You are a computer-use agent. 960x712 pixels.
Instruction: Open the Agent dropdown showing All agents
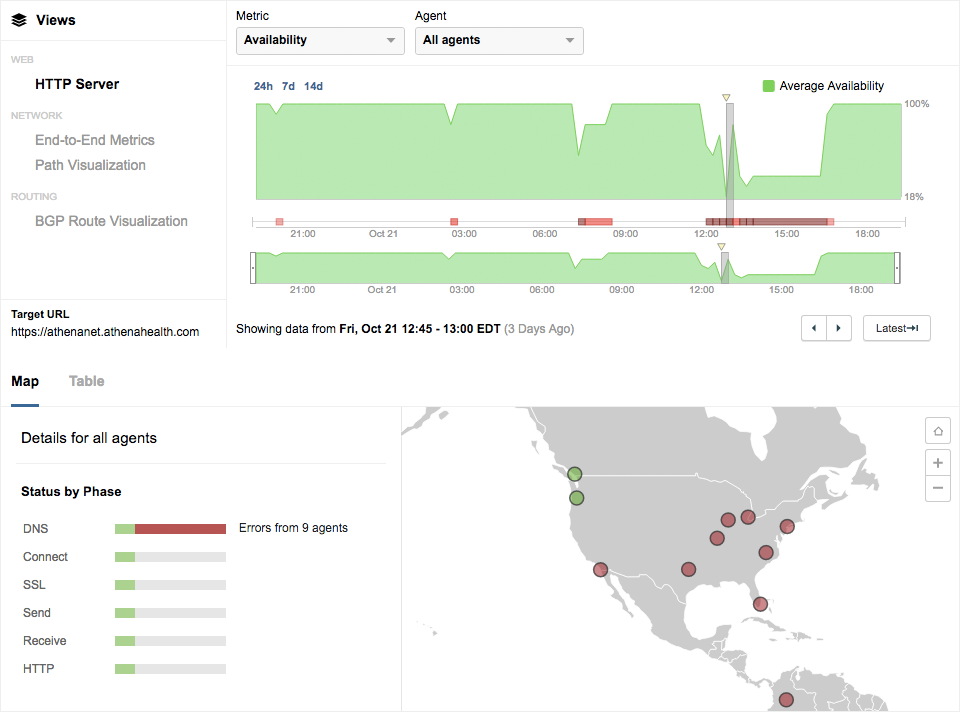(499, 40)
